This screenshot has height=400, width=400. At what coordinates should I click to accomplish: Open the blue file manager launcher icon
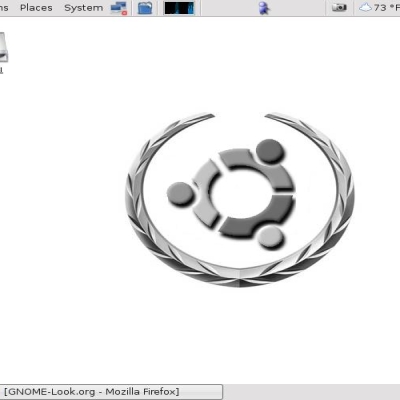145,8
